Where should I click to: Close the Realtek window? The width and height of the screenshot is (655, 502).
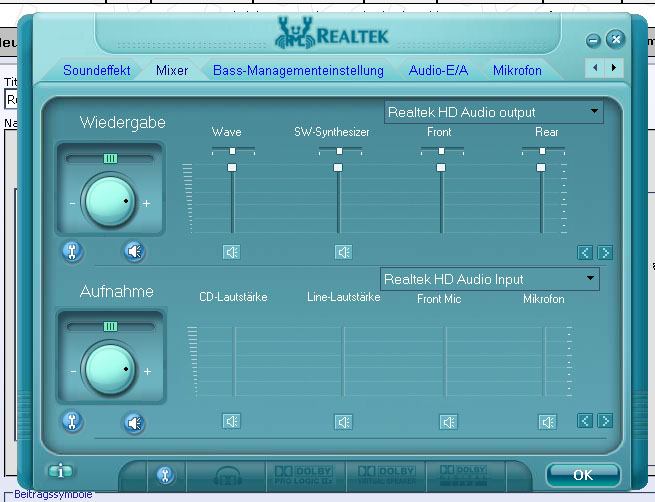point(615,39)
